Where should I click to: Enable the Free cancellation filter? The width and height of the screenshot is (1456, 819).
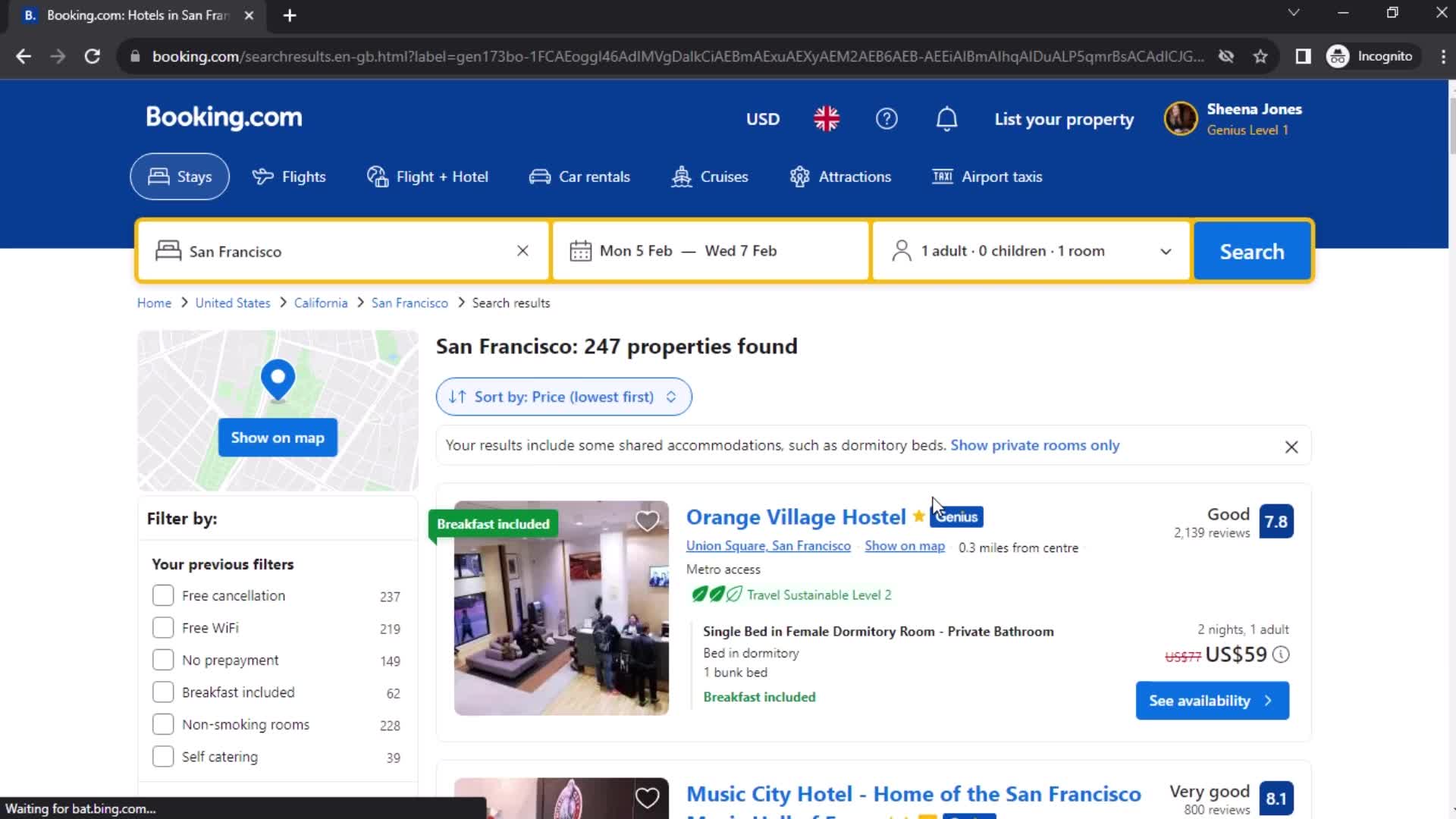click(163, 595)
